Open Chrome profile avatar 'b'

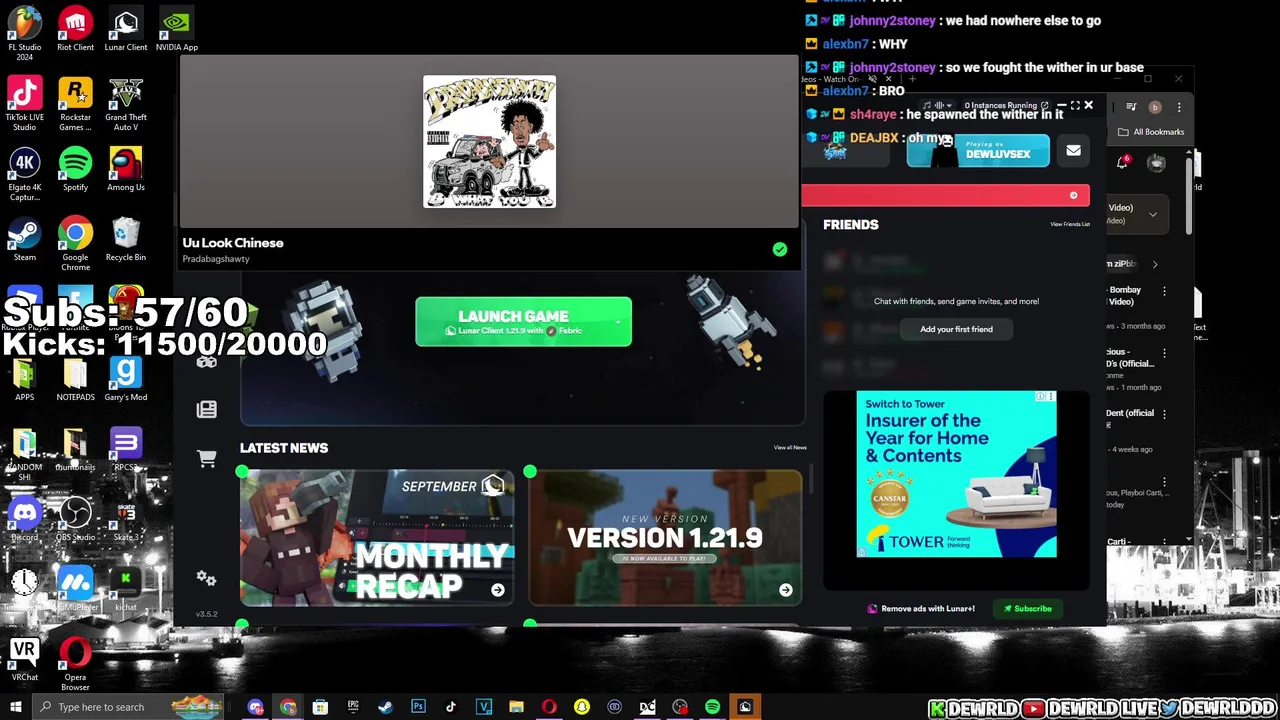1155,107
